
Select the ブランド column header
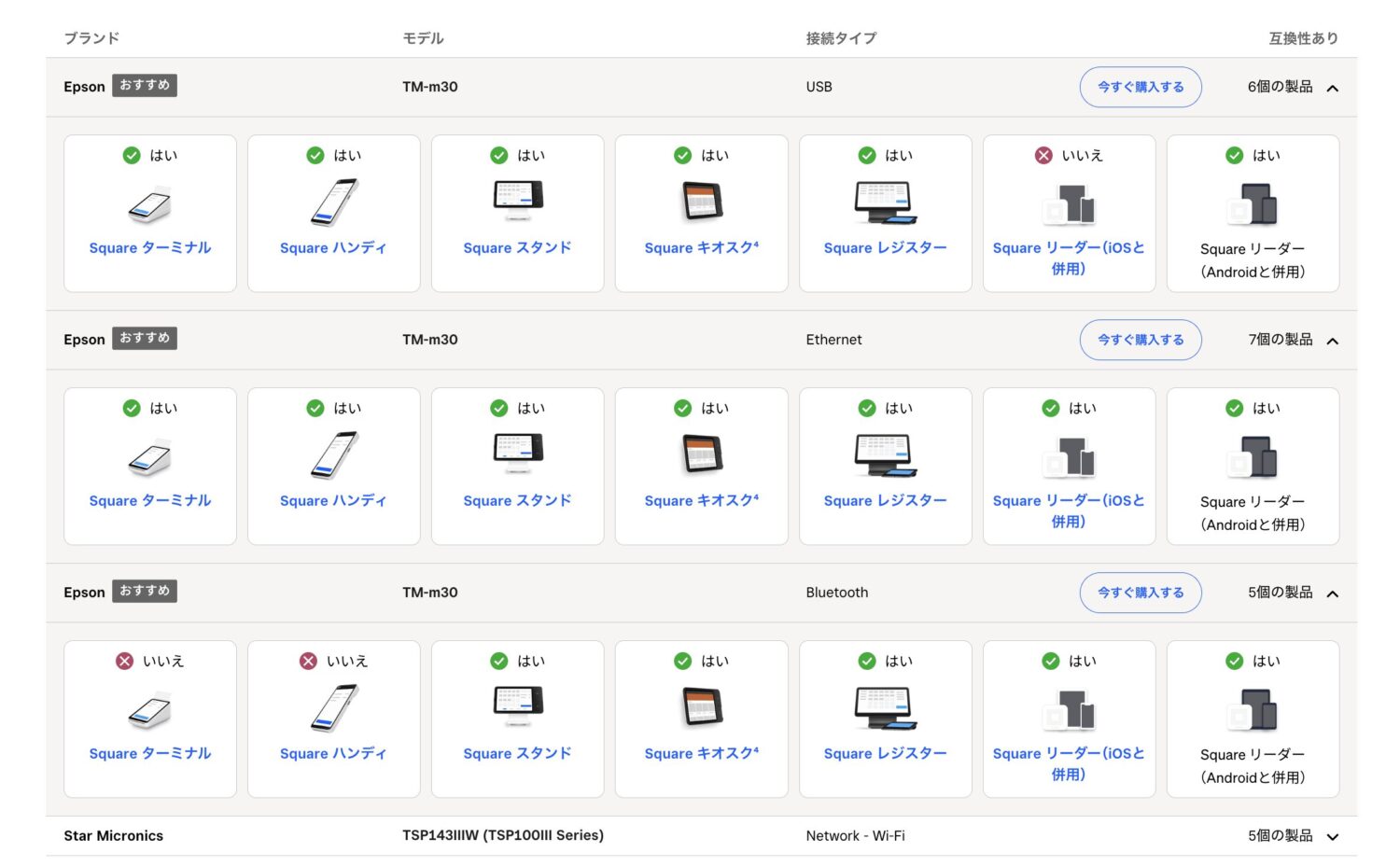tap(91, 38)
